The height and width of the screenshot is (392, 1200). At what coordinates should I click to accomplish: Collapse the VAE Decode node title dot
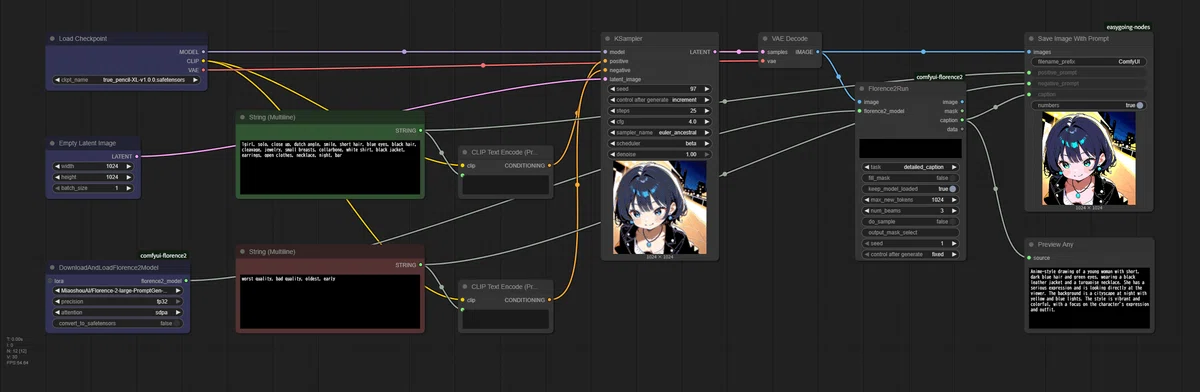click(765, 39)
